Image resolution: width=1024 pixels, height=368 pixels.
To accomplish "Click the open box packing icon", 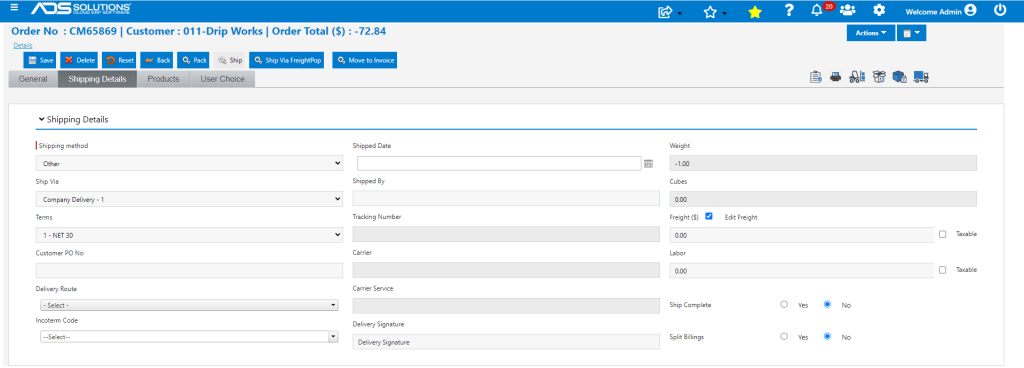I will pyautogui.click(x=878, y=77).
